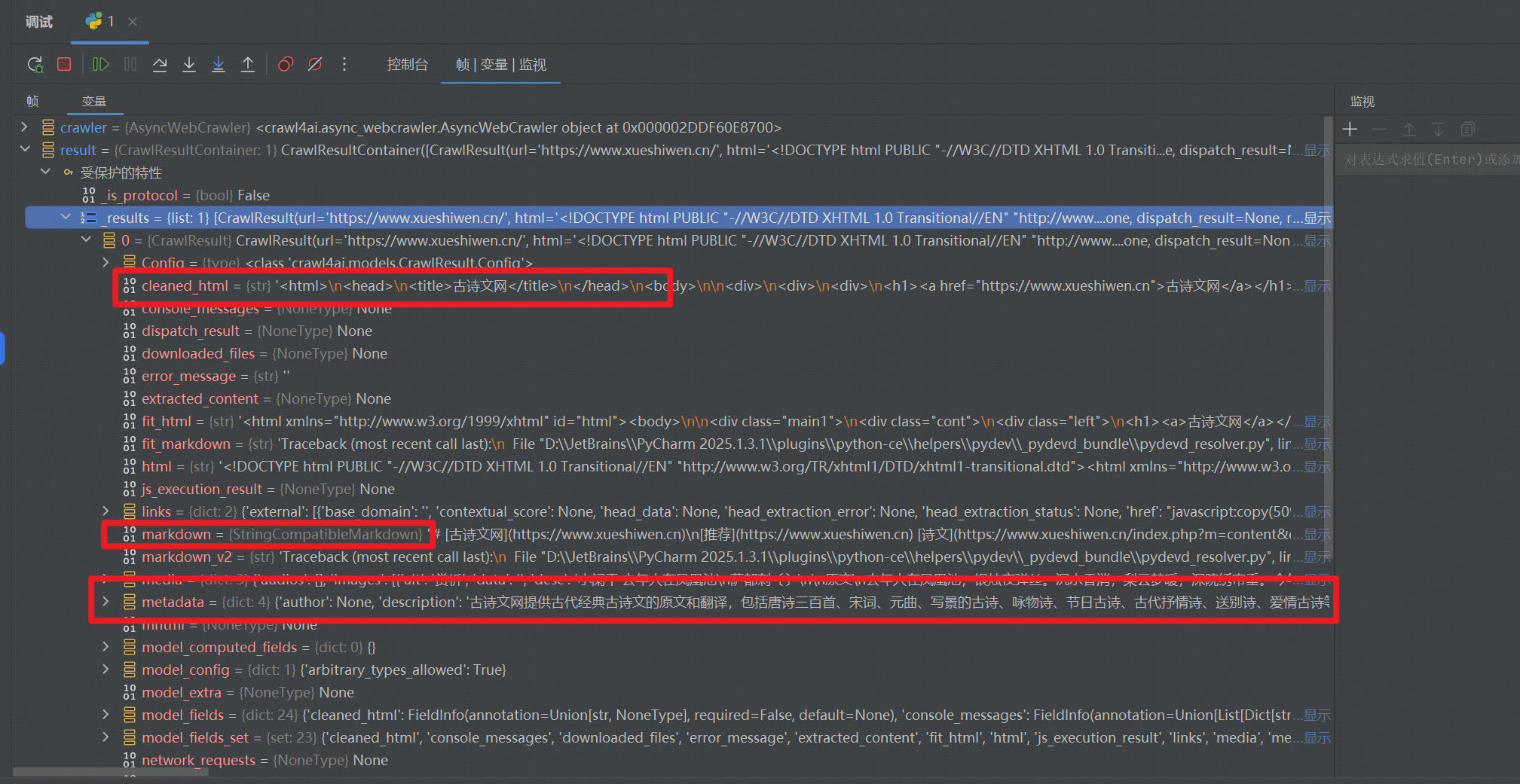Screen dimensions: 1520x784
Task: Collapse the 受保护的特性 node
Action: (46, 172)
